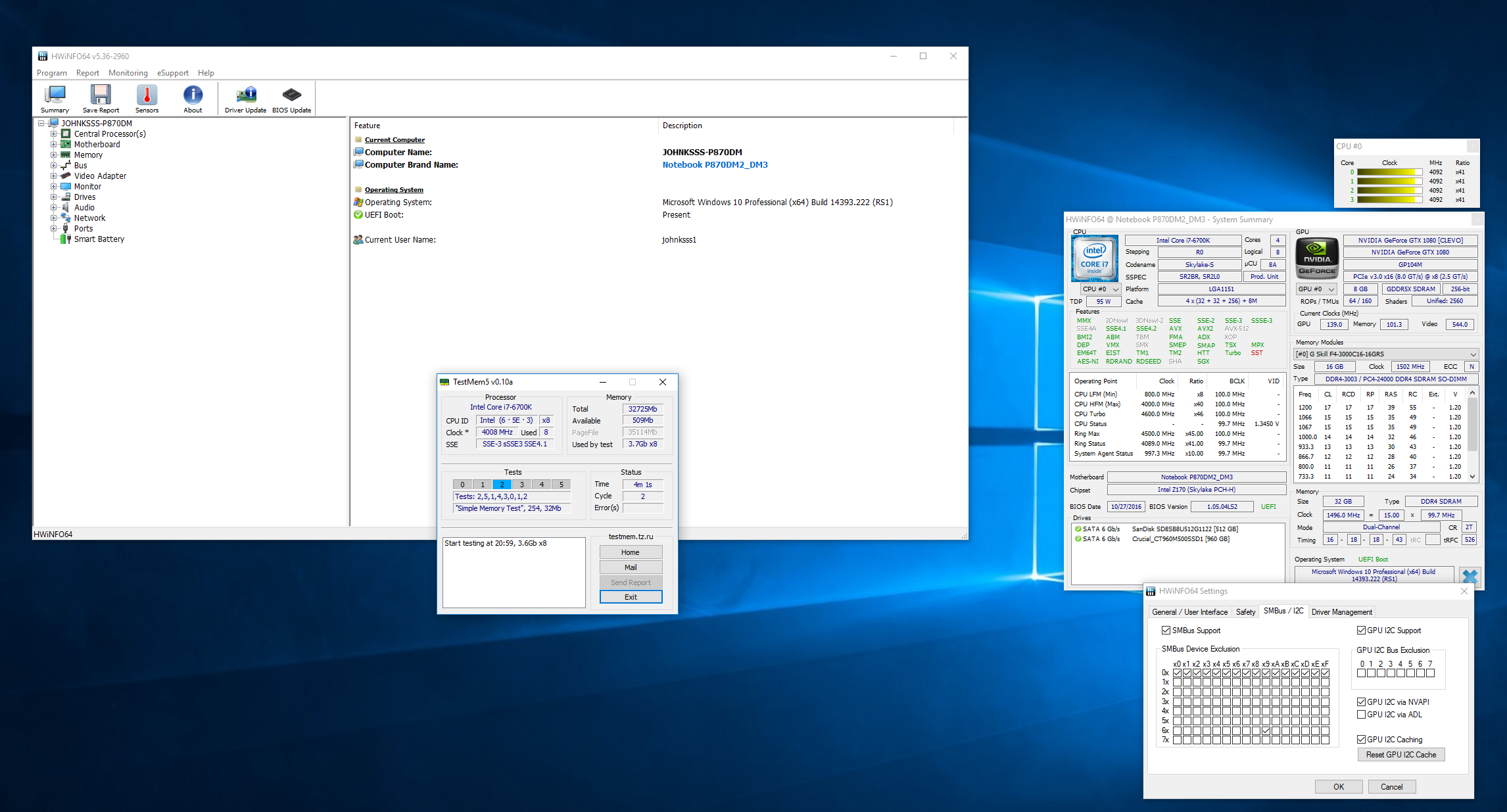Expand the Drives tree node

pyautogui.click(x=54, y=197)
